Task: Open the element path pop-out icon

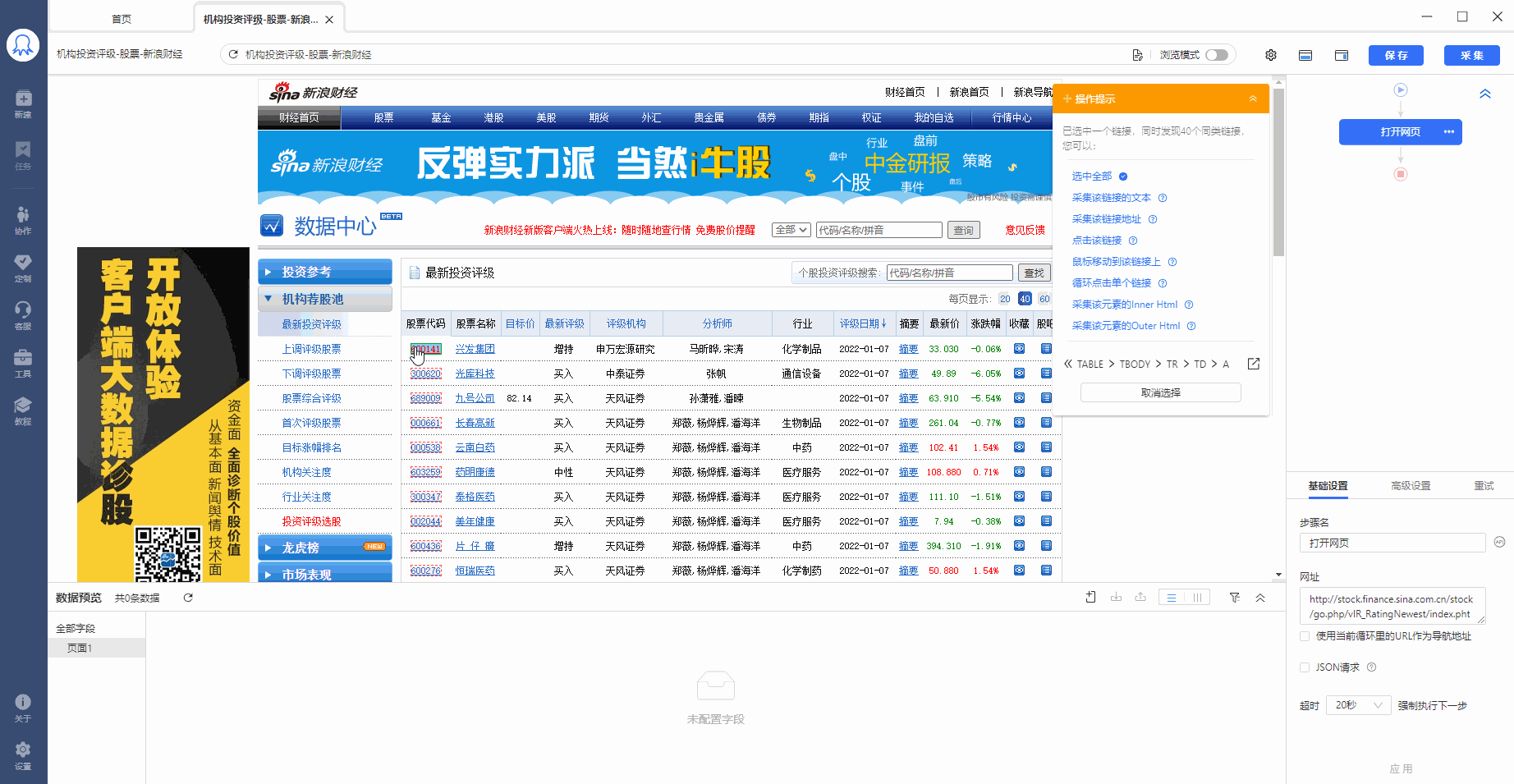Action: (1254, 364)
